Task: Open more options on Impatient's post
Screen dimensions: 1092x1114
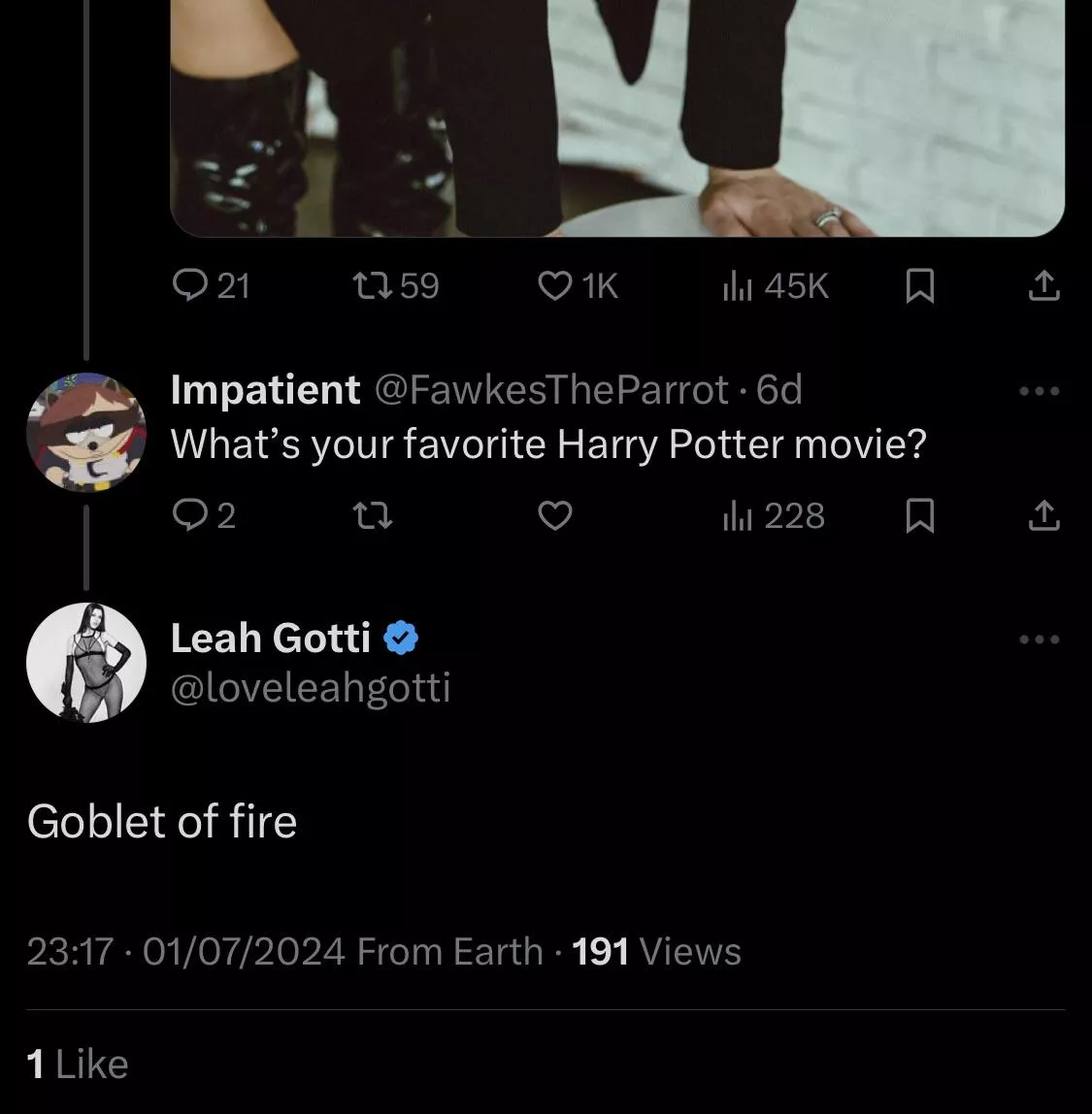Action: click(x=1040, y=391)
